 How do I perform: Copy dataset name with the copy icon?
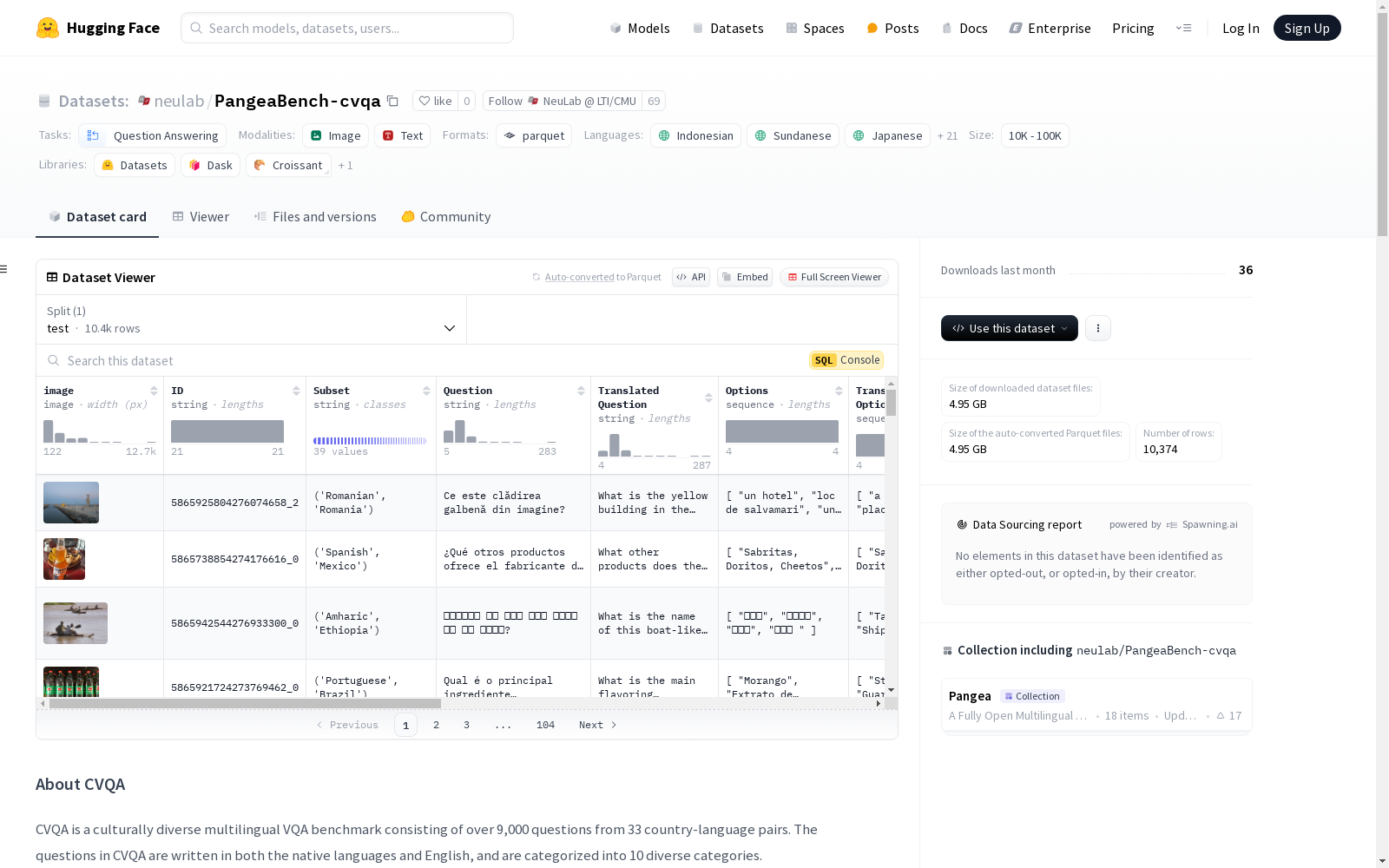(x=392, y=101)
